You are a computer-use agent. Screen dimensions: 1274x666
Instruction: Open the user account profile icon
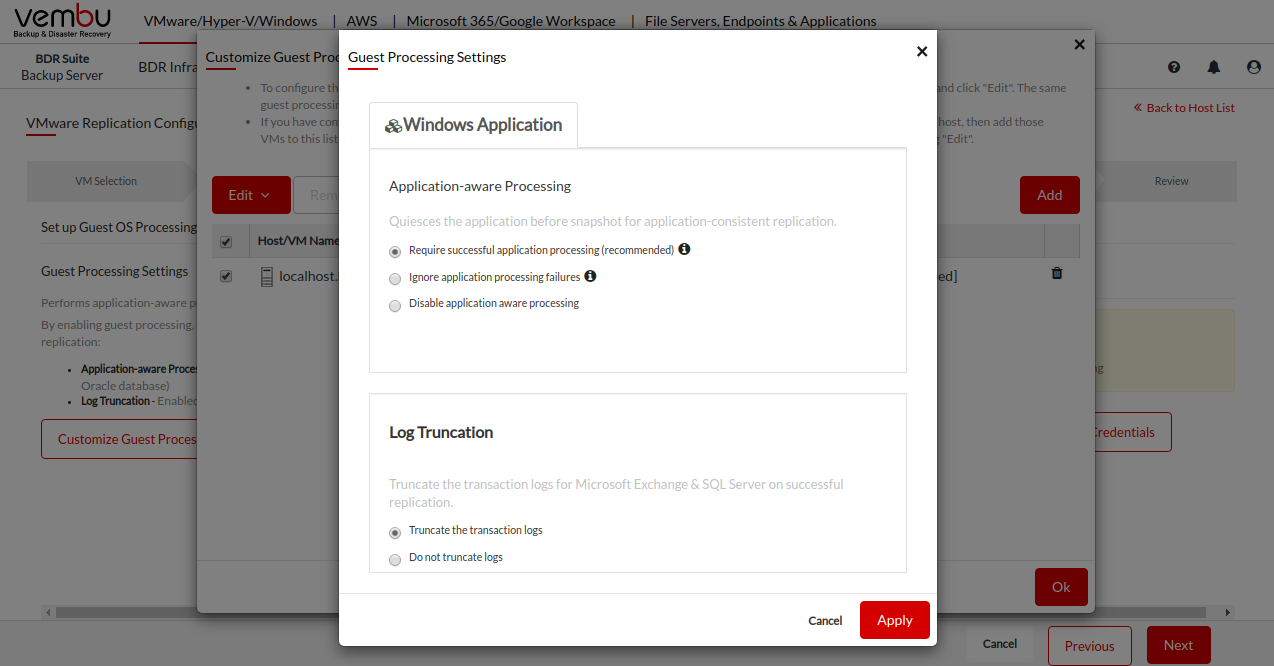(x=1254, y=67)
